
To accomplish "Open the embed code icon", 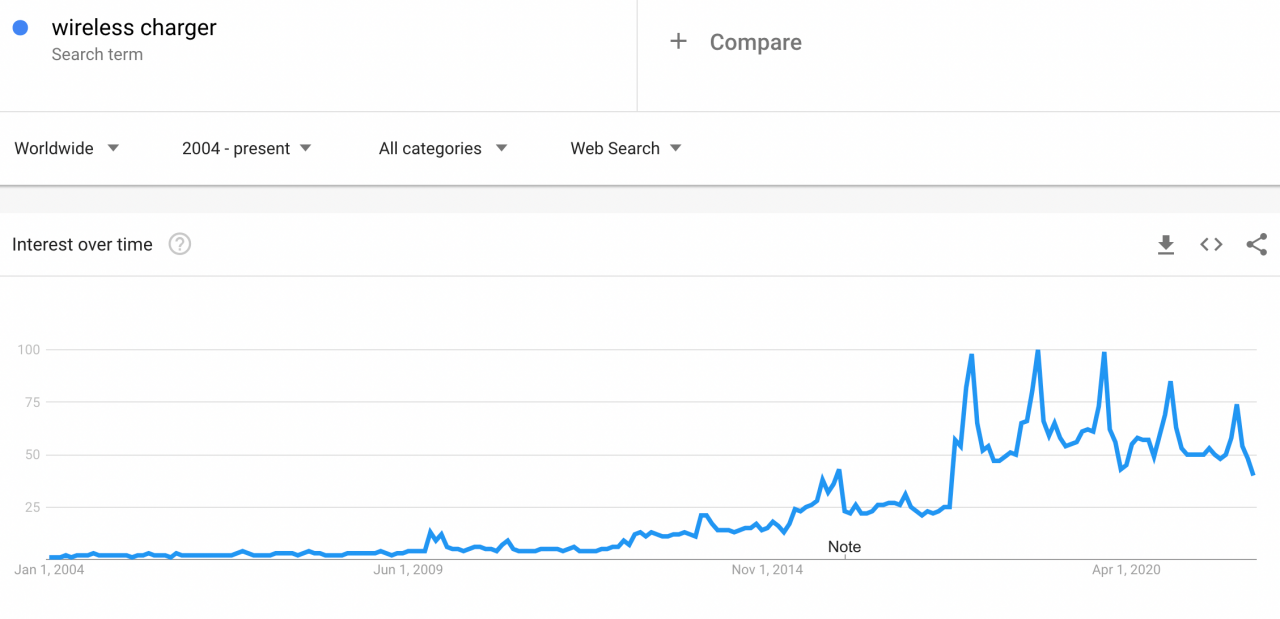I will click(1211, 244).
